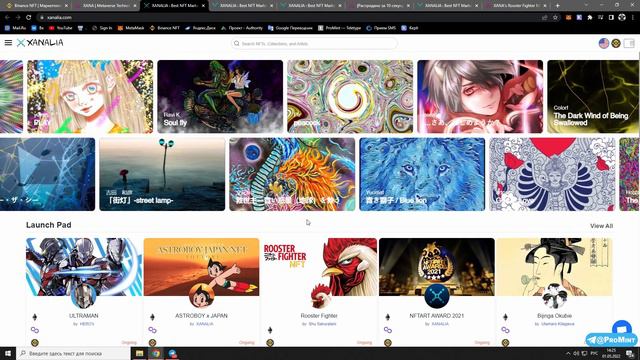640x360 pixels.
Task: Click View All next to Launch Pad
Action: [601, 226]
